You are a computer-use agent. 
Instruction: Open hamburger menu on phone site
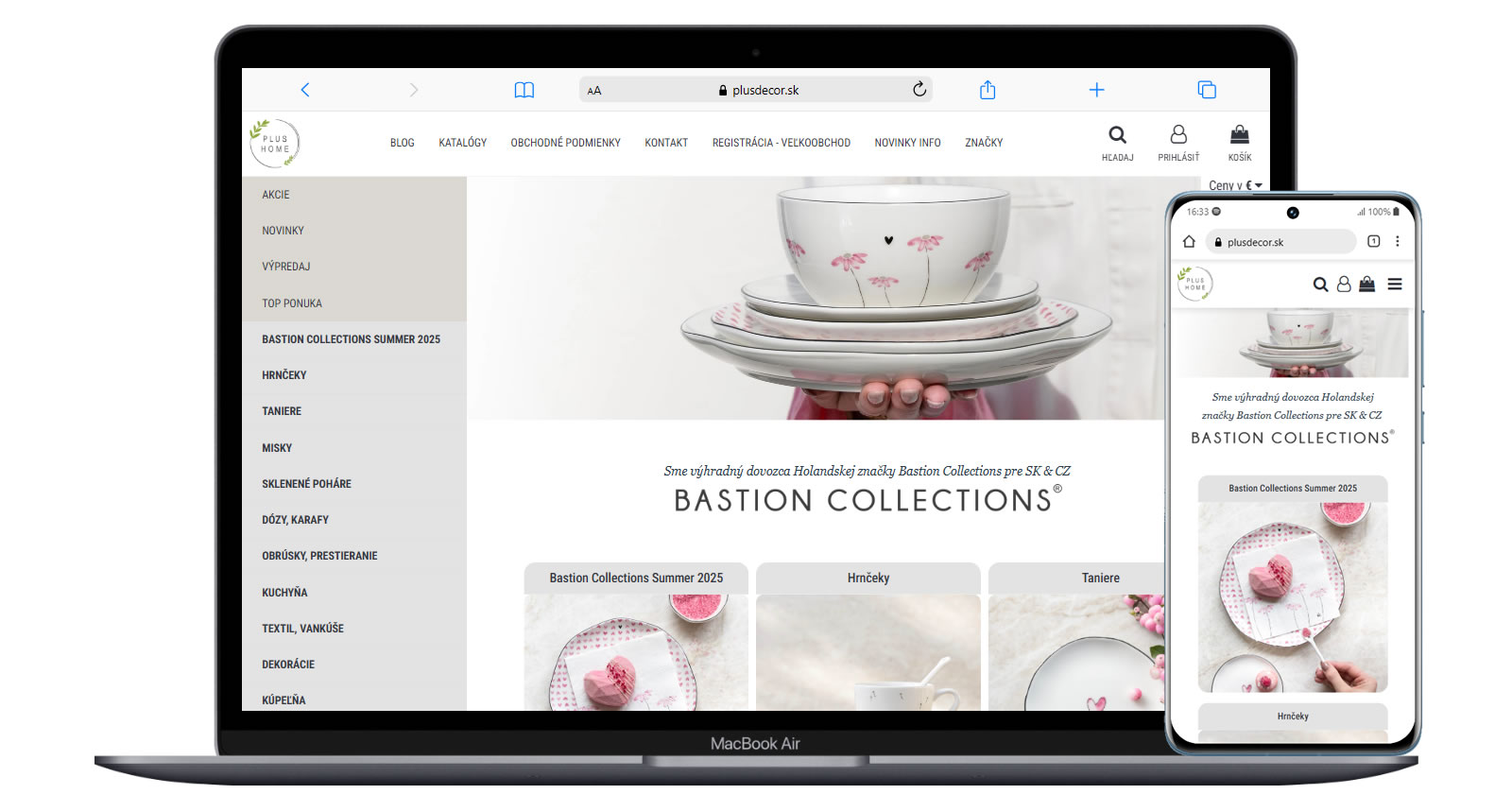[1395, 284]
